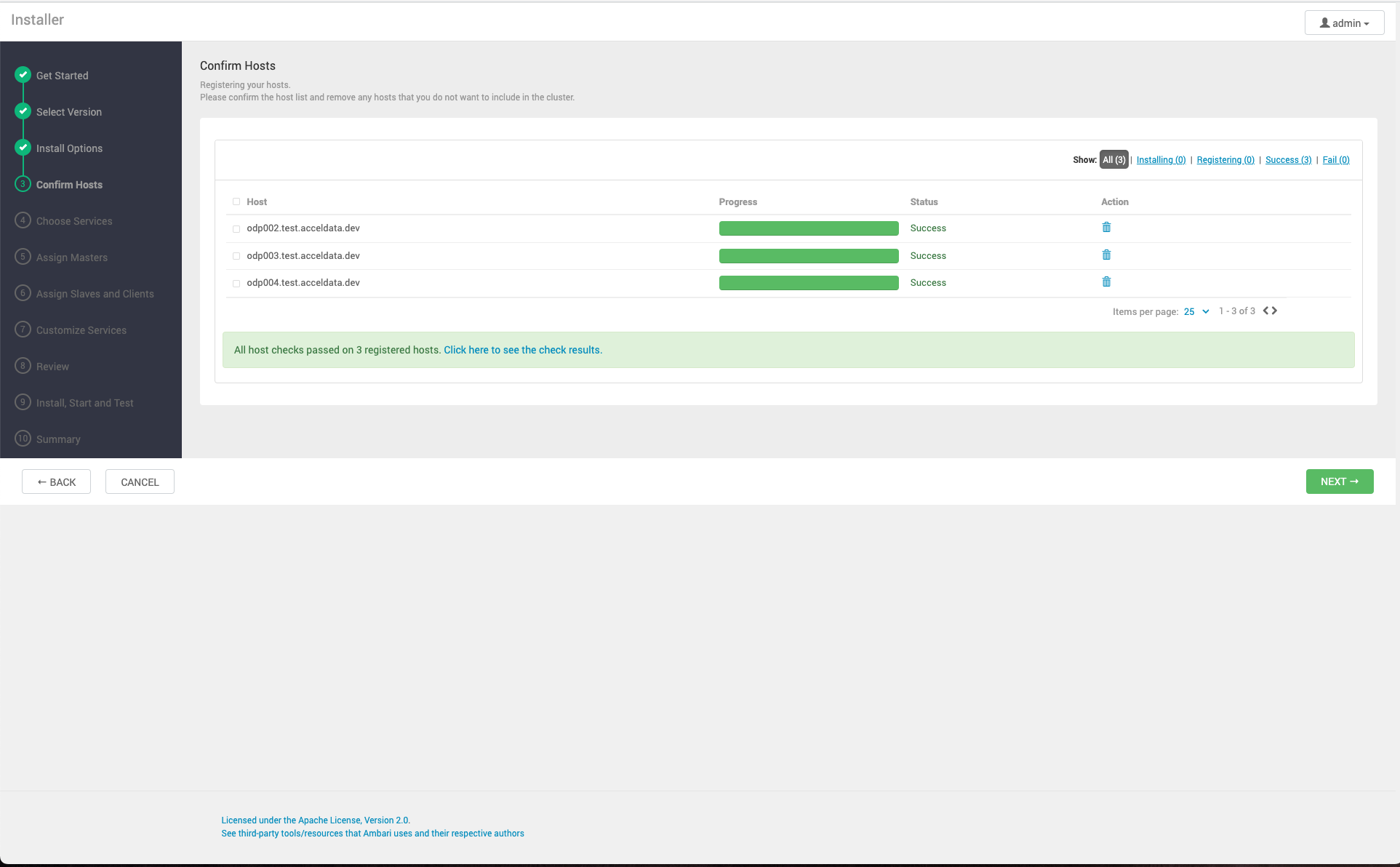Click step 6 circle for Assign Slaves
Image resolution: width=1400 pixels, height=867 pixels.
[x=23, y=292]
